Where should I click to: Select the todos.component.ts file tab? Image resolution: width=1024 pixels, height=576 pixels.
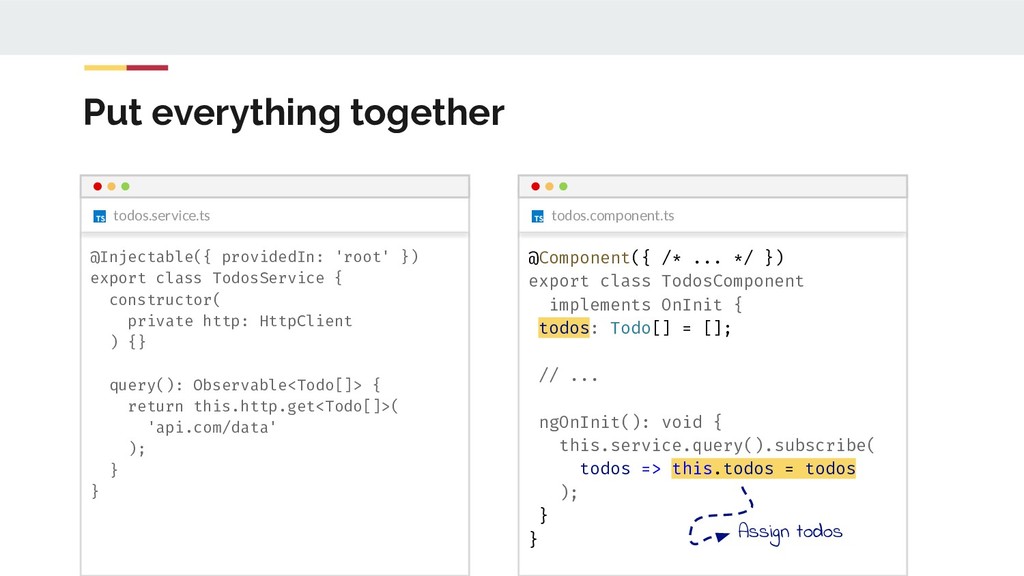(x=612, y=216)
